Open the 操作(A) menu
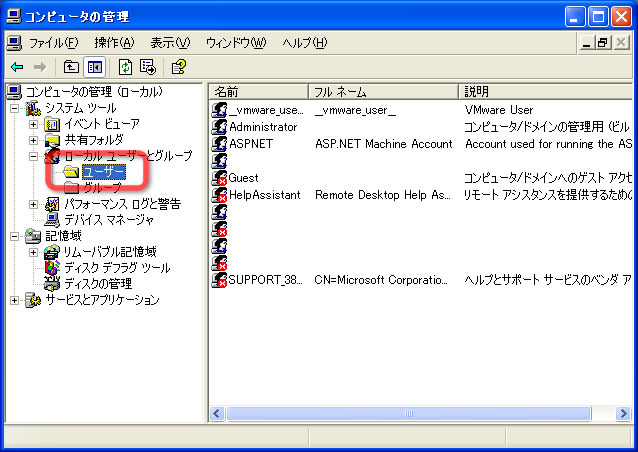Screen dimensions: 638x452 point(114,43)
